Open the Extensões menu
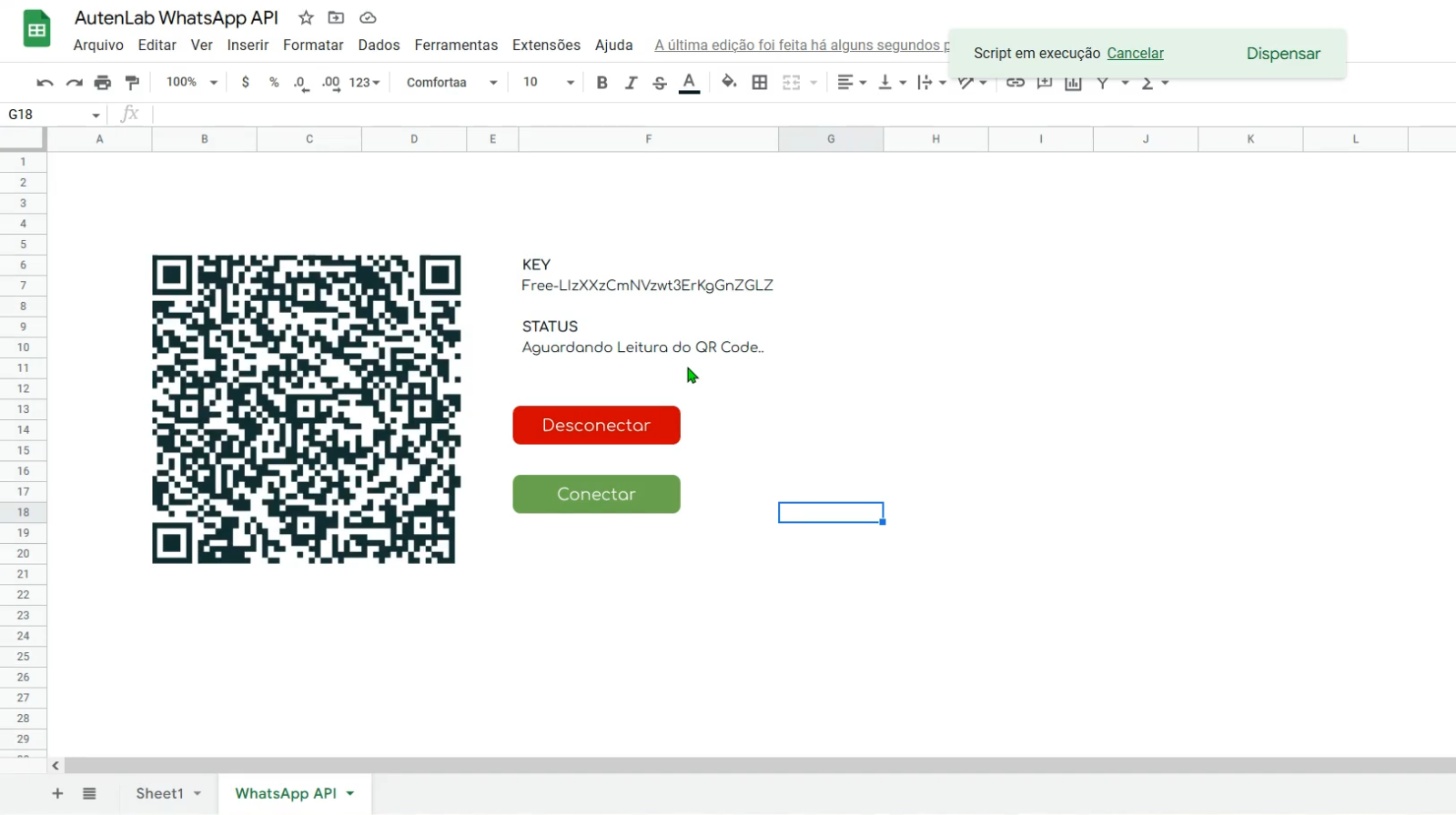The height and width of the screenshot is (815, 1456). [546, 45]
